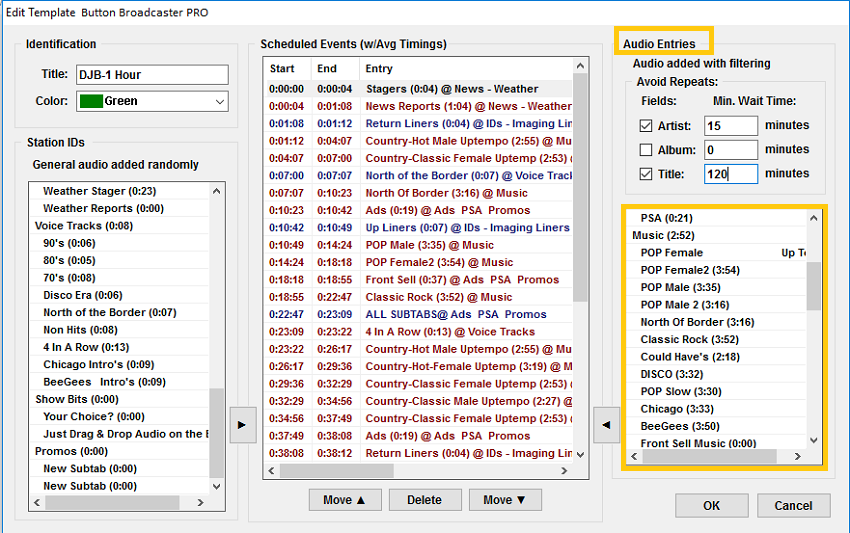Click the right arrow button beside Station IDs
The height and width of the screenshot is (533, 850).
(242, 424)
